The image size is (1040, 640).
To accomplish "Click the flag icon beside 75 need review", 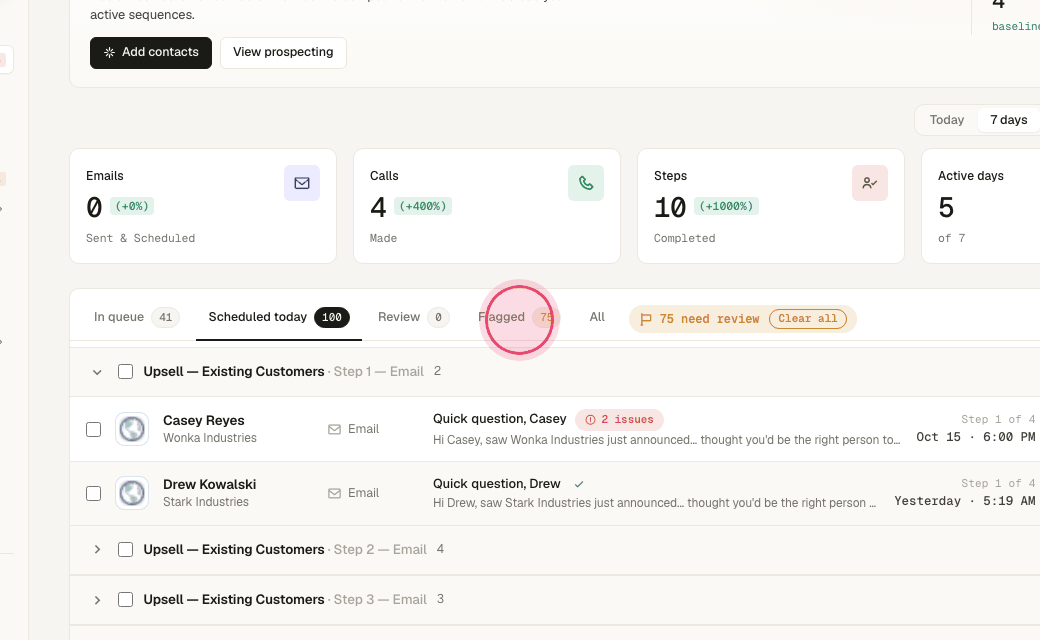I will (645, 320).
